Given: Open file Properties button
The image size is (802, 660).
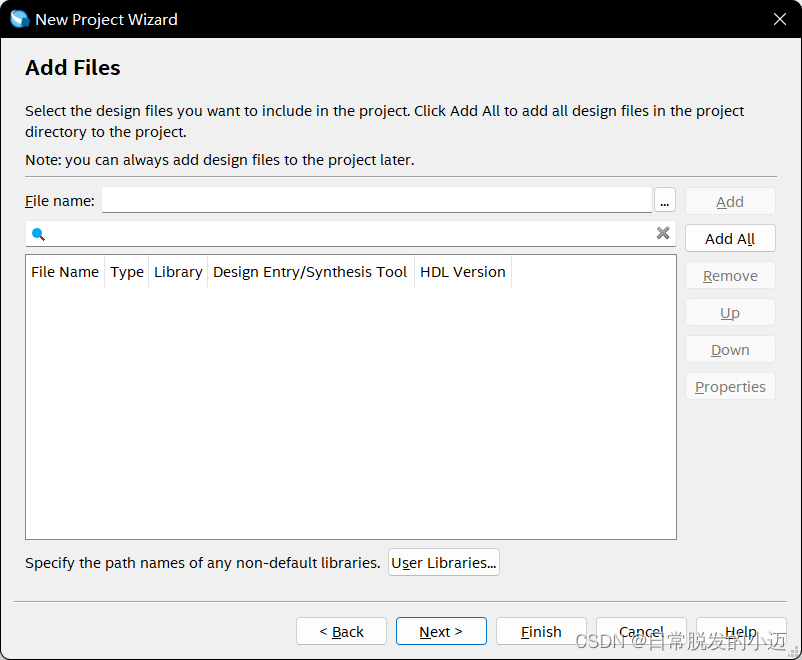Looking at the screenshot, I should 730,387.
